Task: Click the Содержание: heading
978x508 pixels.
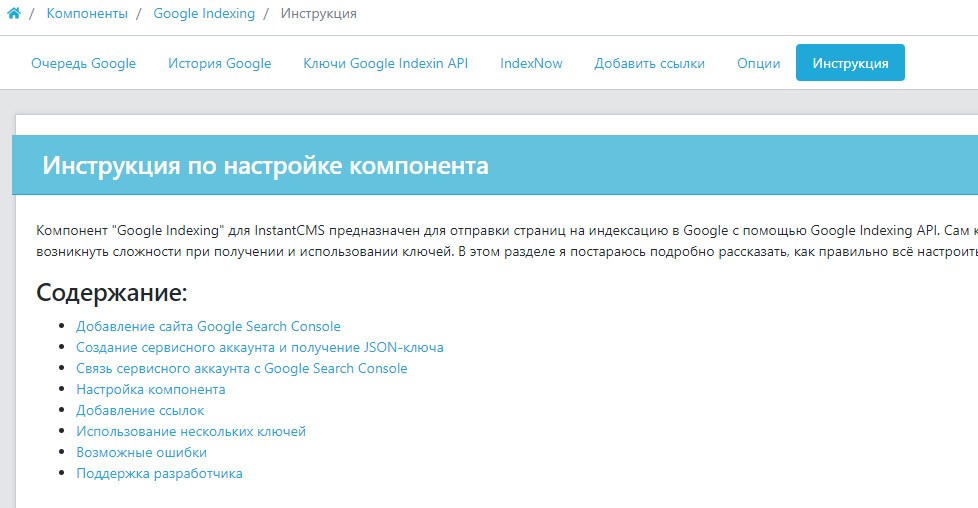Action: [112, 292]
